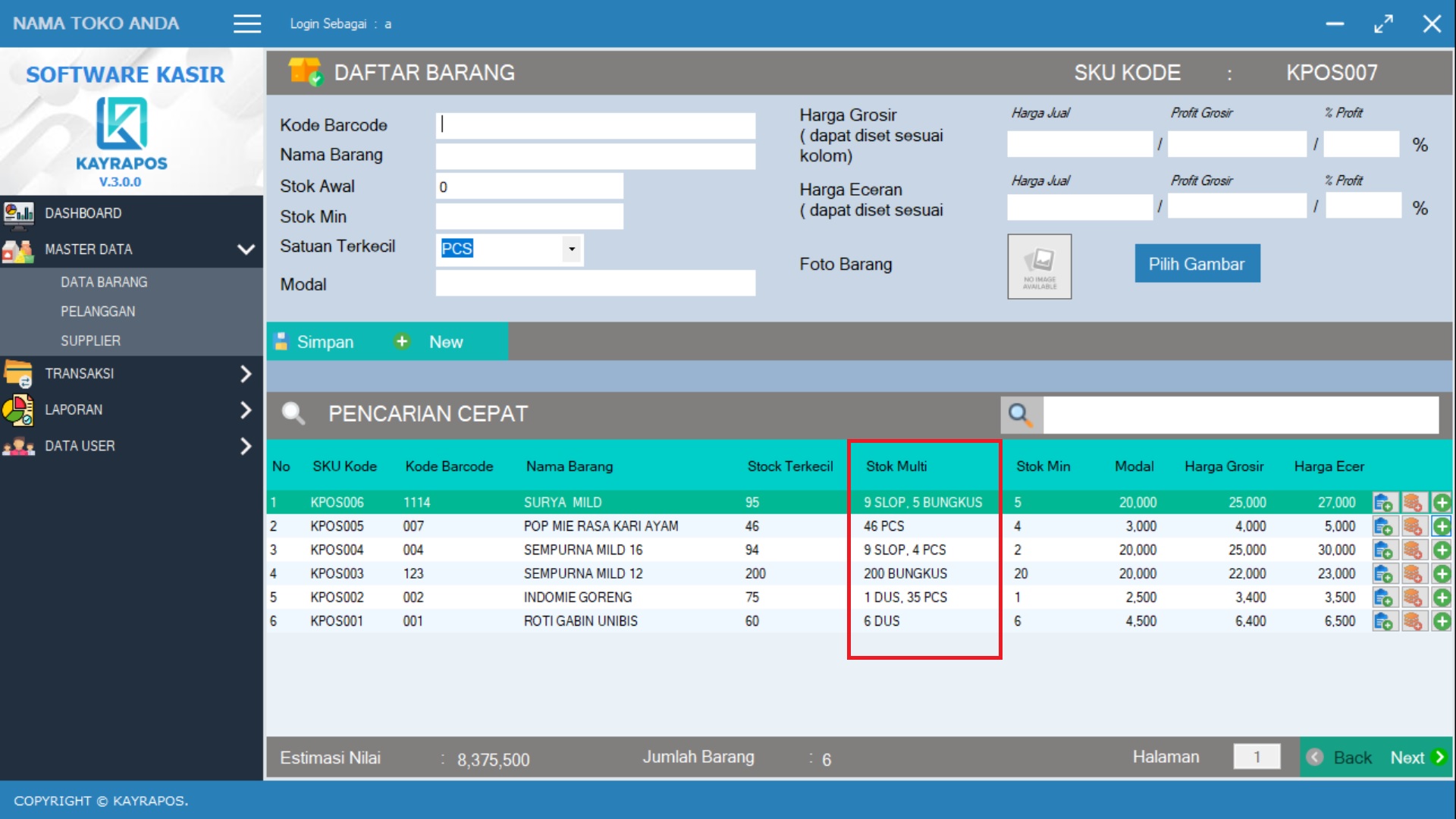Click orange stack icon in SEMPURNA MILD 12 row
1456x819 pixels.
(1413, 574)
